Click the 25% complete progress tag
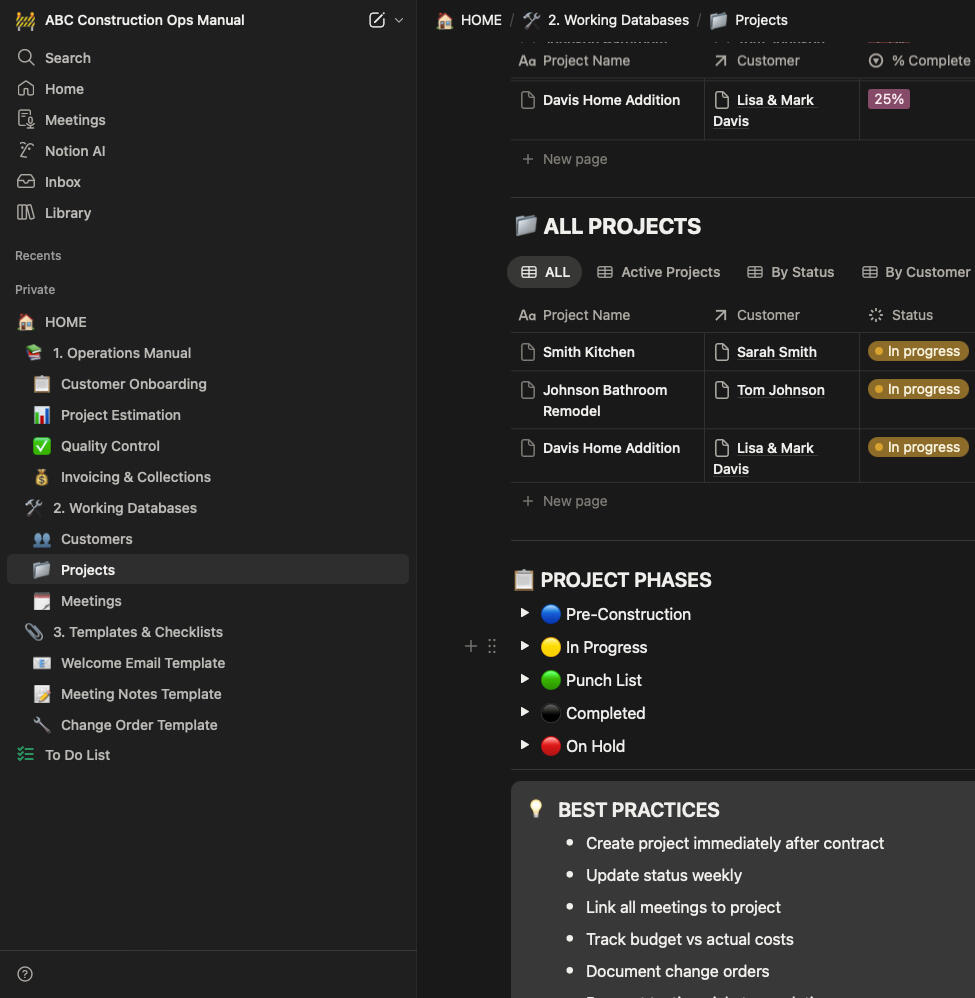975x998 pixels. click(x=889, y=100)
